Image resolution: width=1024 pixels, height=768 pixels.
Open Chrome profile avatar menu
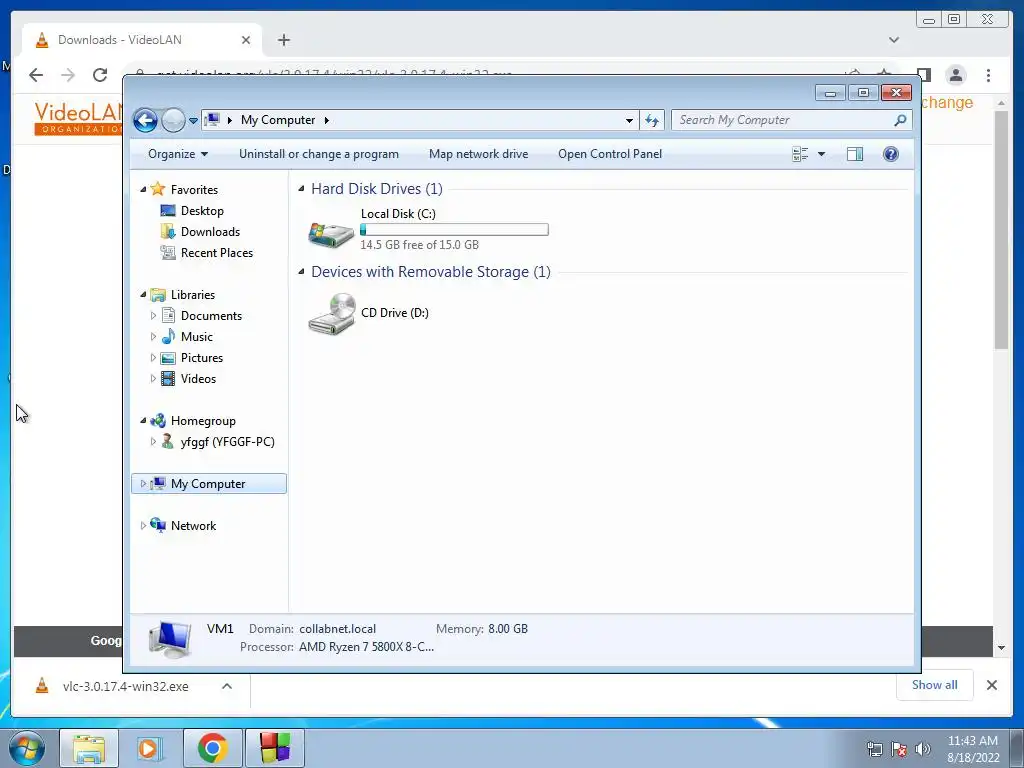point(956,75)
